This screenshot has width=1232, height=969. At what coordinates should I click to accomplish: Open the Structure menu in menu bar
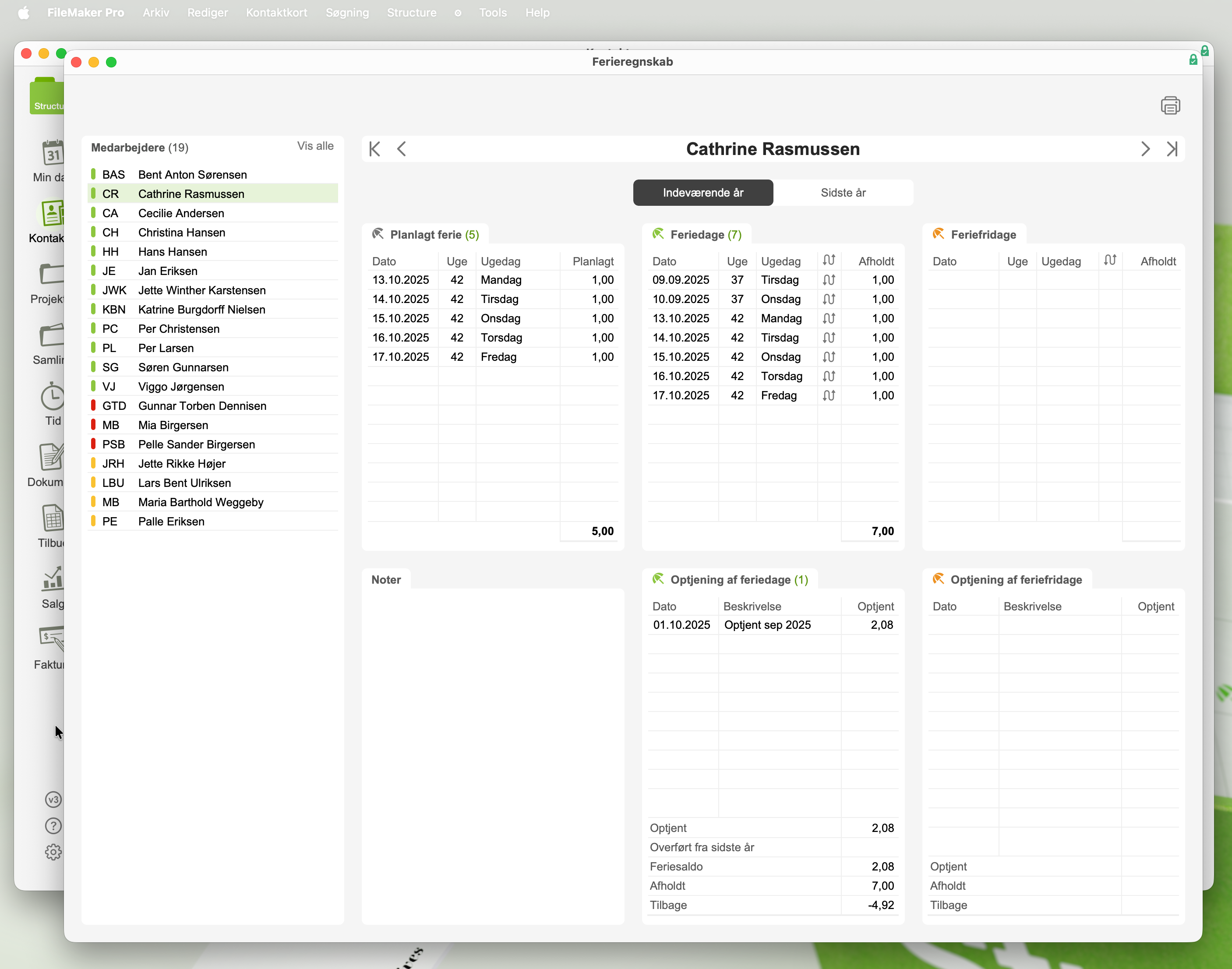(x=411, y=13)
